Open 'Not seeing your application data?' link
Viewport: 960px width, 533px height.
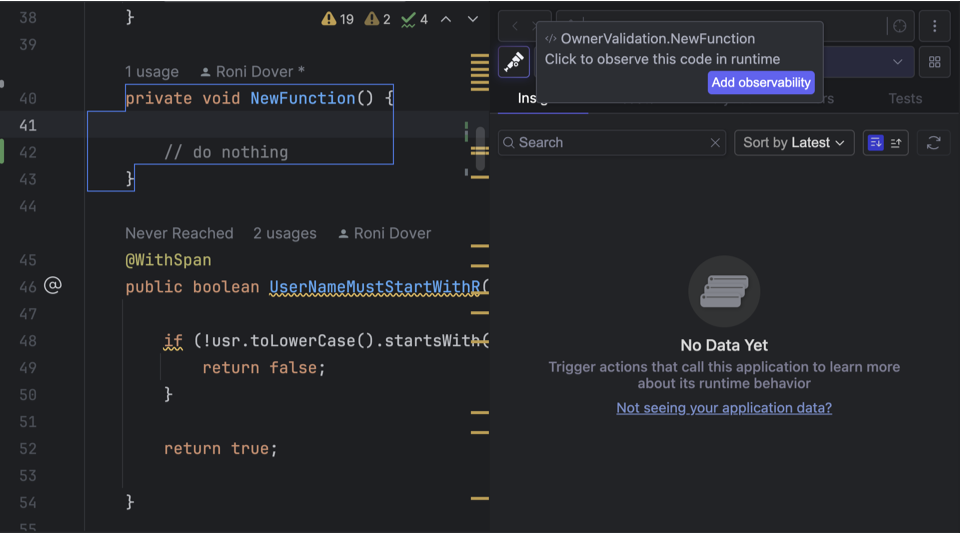point(724,408)
